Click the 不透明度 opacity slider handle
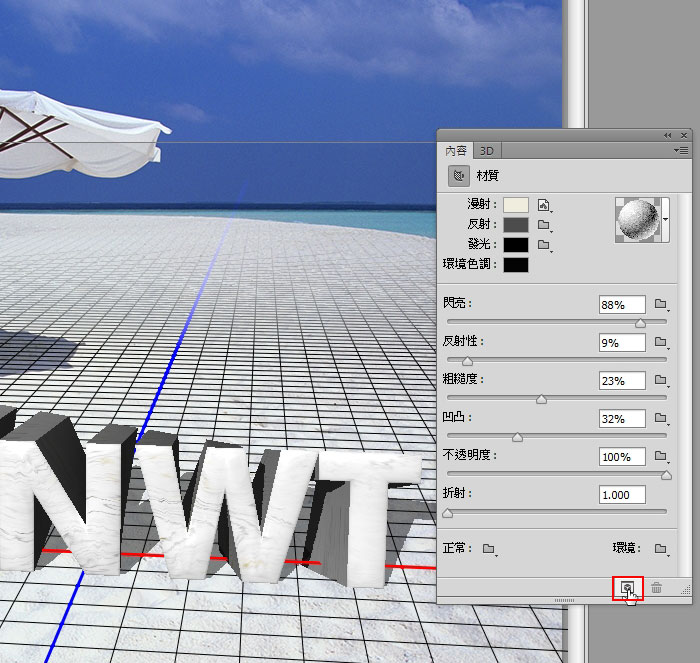 click(x=665, y=475)
